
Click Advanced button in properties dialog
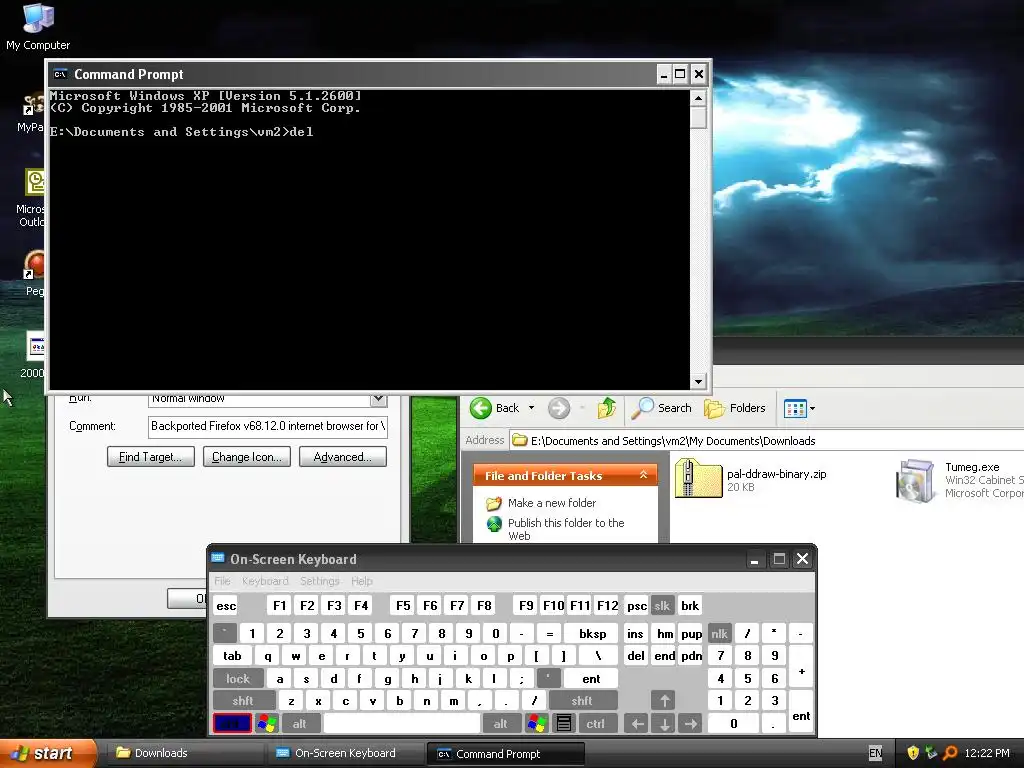[x=342, y=456]
